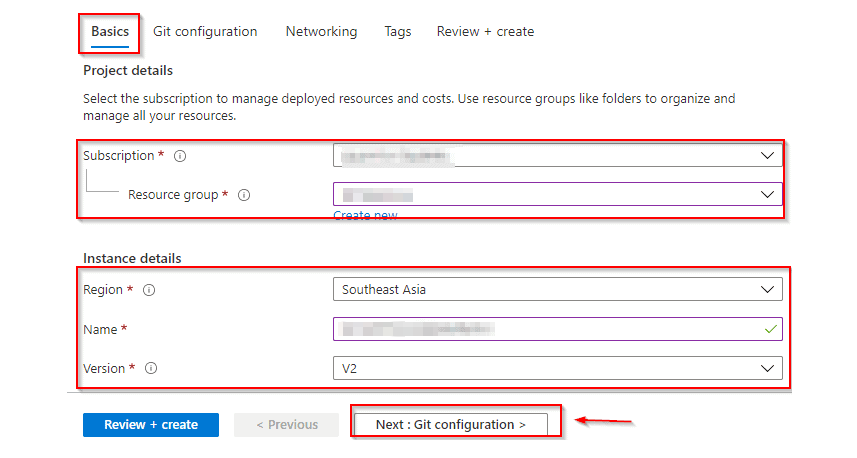Image resolution: width=857 pixels, height=458 pixels.
Task: Select the Tags tab
Action: point(398,32)
